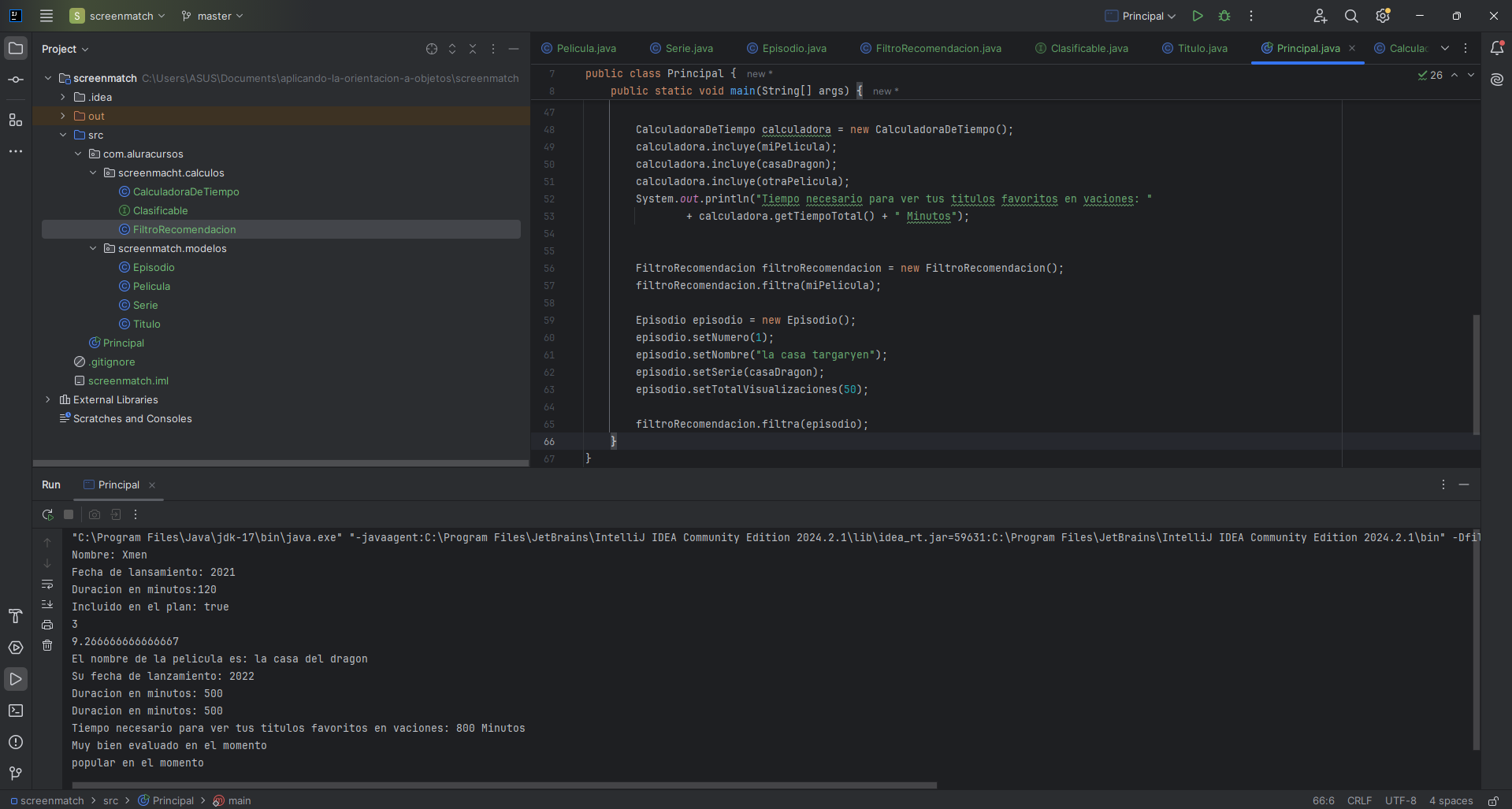Click the 4 spaces indent widget
Screen dimensions: 1512x809
point(1451,800)
